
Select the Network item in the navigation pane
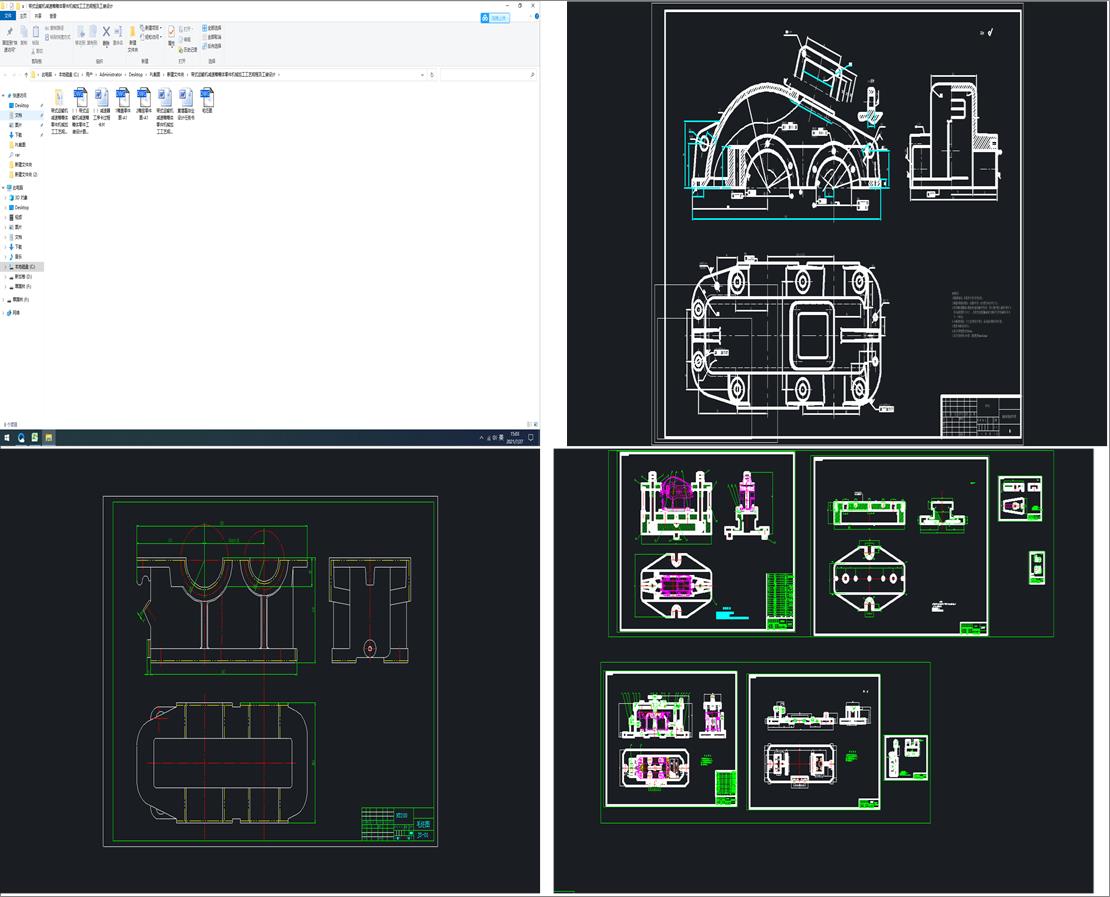tap(14, 313)
